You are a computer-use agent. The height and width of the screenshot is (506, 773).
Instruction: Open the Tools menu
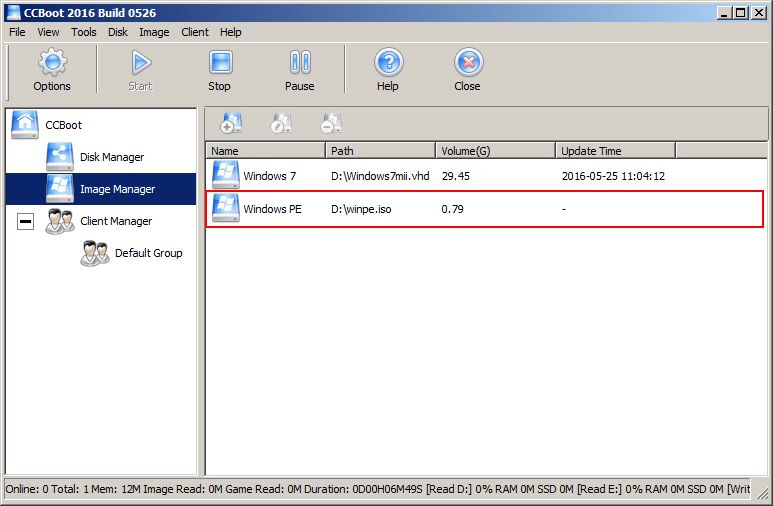coord(84,32)
